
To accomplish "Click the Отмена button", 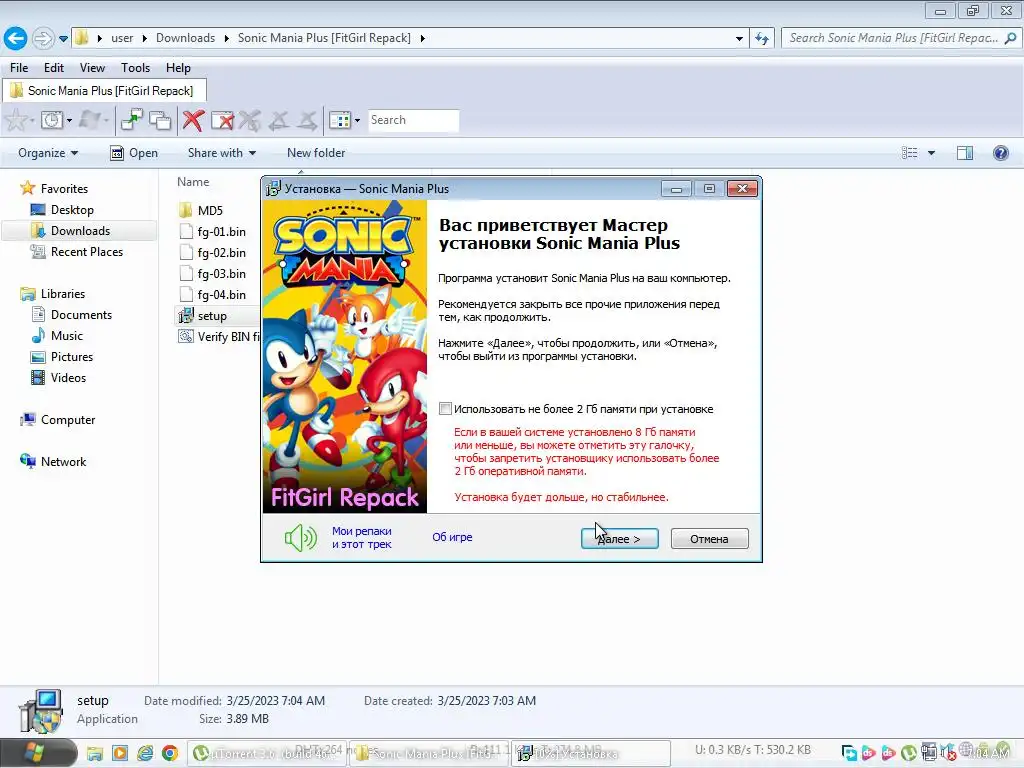I will [x=709, y=539].
